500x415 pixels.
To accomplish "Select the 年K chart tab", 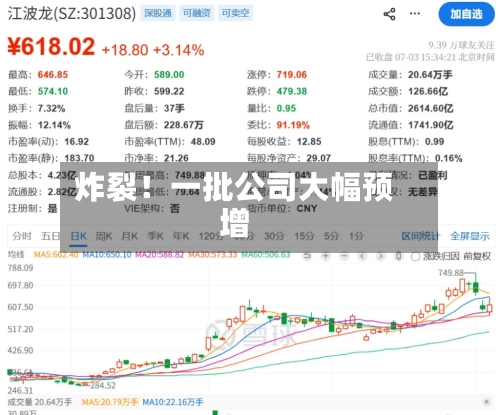I will tap(181, 236).
